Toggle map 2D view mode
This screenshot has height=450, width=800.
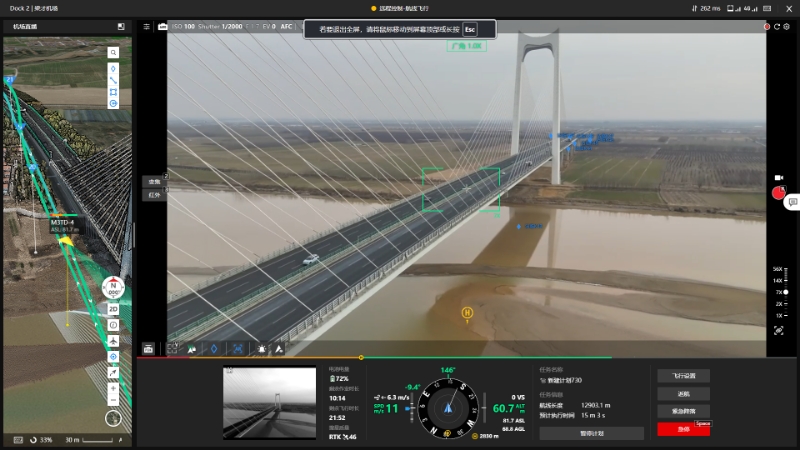(x=114, y=309)
